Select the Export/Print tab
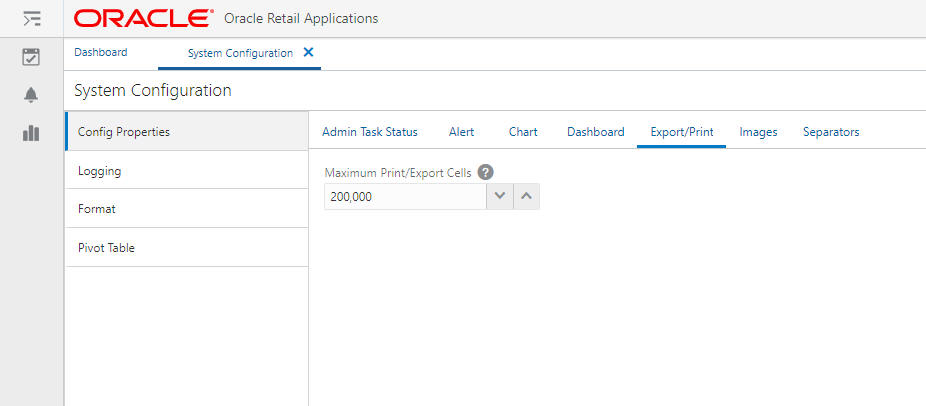This screenshot has height=406, width=926. point(682,132)
